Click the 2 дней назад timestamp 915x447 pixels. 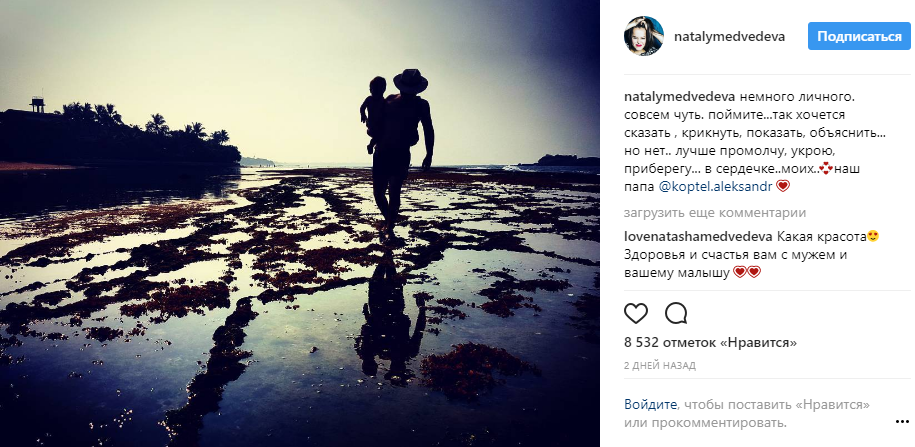(x=660, y=366)
